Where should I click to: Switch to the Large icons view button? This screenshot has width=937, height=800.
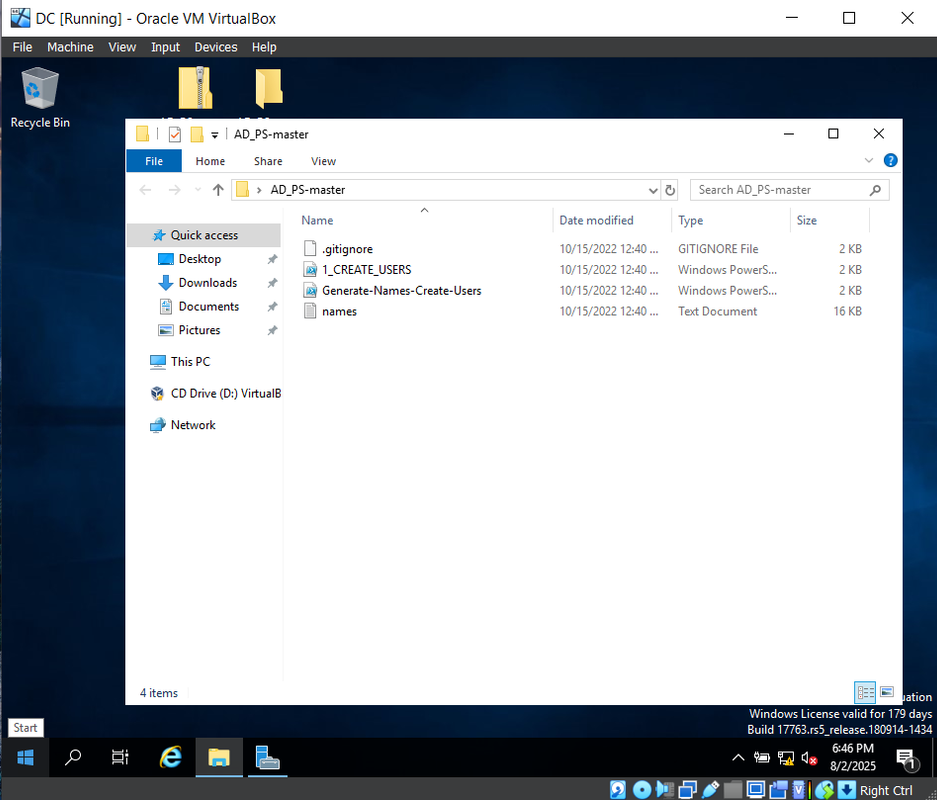[887, 692]
